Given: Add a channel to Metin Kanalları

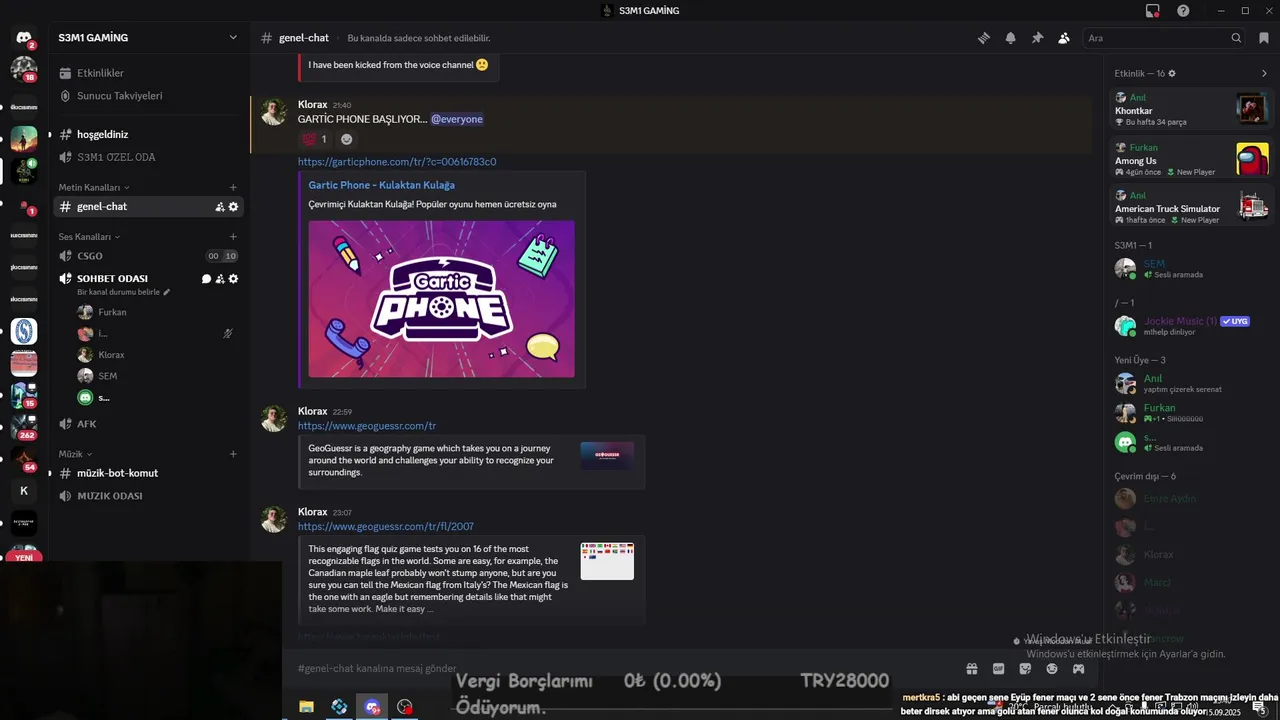Looking at the screenshot, I should tap(233, 187).
